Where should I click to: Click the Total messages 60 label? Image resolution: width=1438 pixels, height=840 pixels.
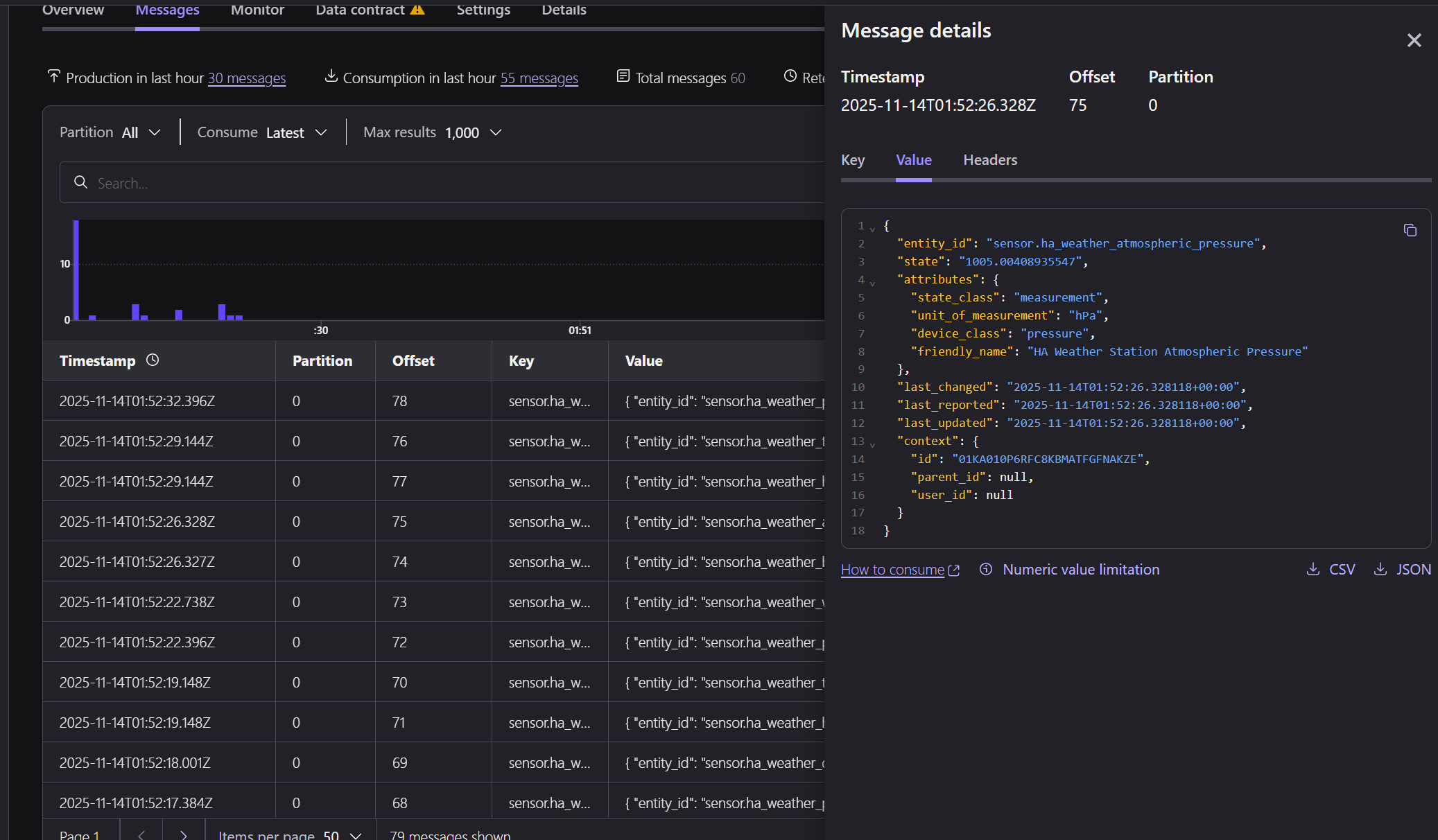point(690,78)
